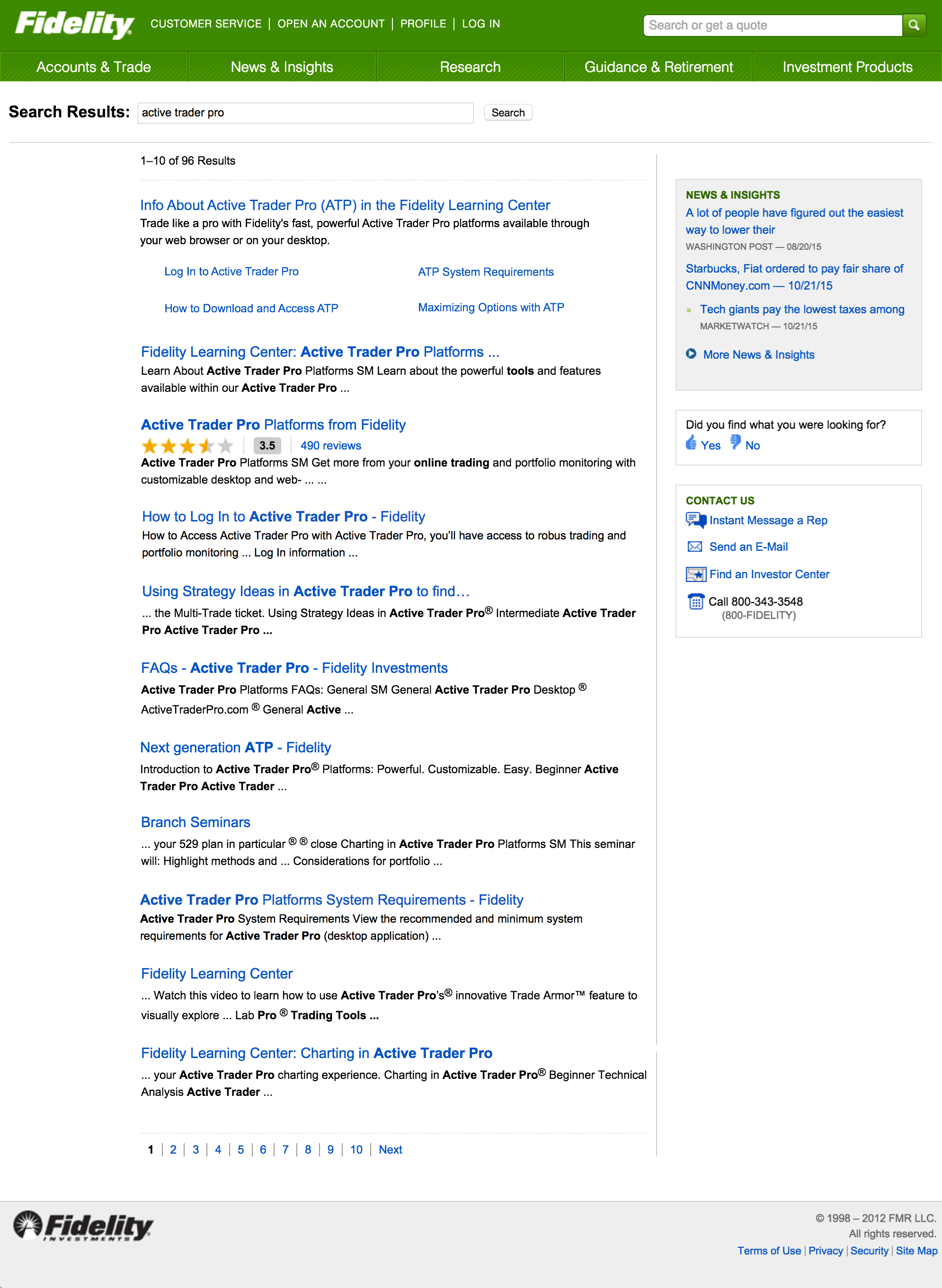Click the '1–10 of 96 Results' text
Viewport: 942px width, 1288px height.
[x=187, y=161]
